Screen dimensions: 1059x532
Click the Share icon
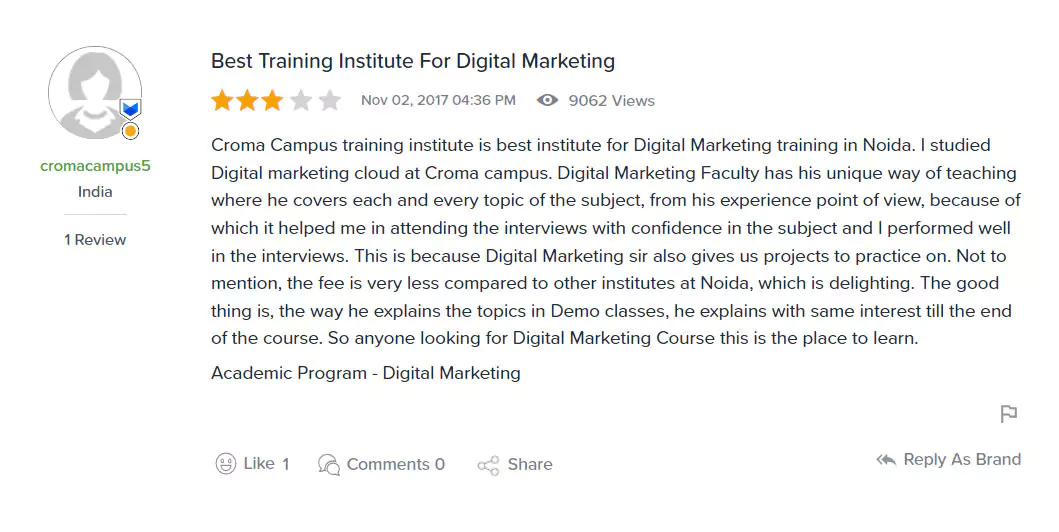(488, 465)
